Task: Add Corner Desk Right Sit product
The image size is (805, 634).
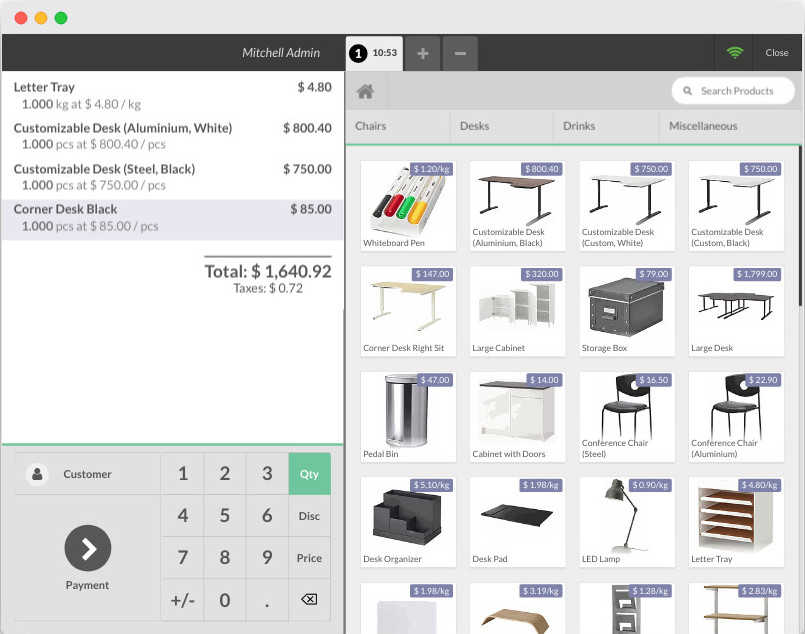Action: coord(408,311)
